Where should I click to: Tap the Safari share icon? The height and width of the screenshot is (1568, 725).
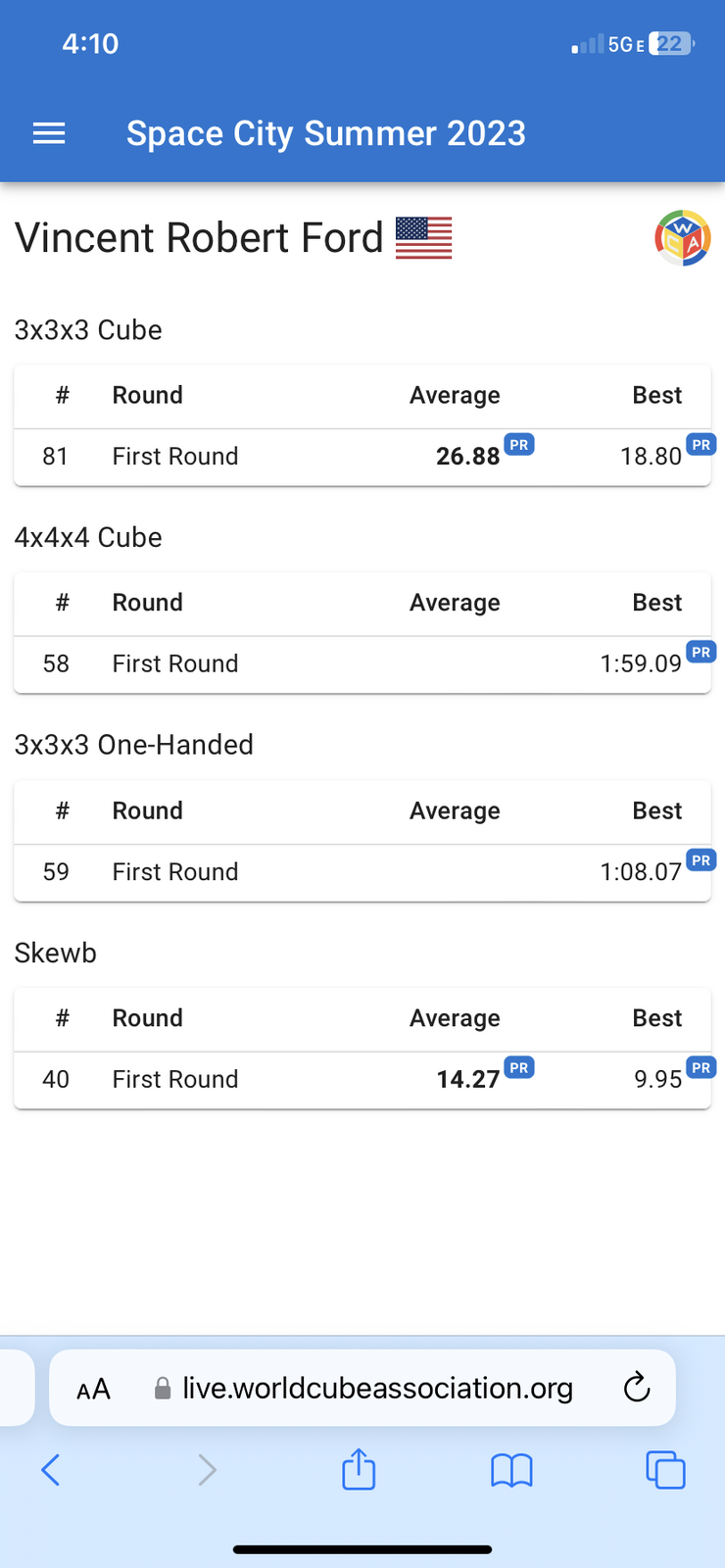coord(359,1469)
